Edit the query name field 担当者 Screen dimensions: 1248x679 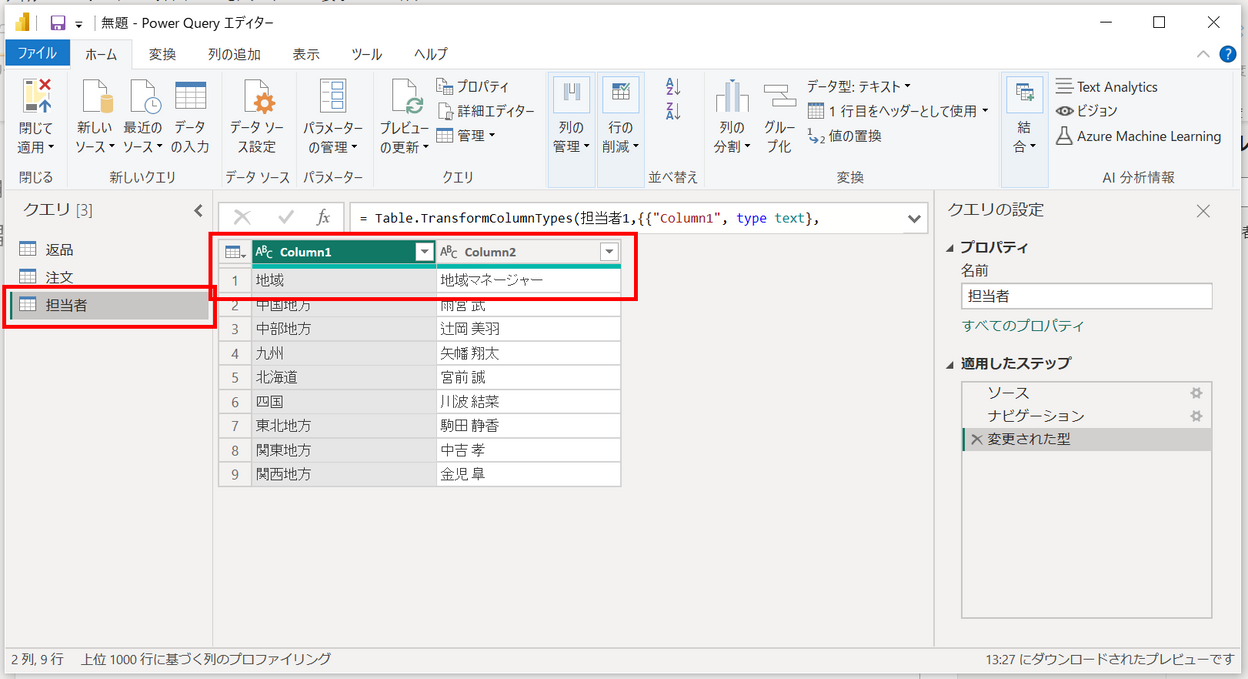click(1086, 296)
